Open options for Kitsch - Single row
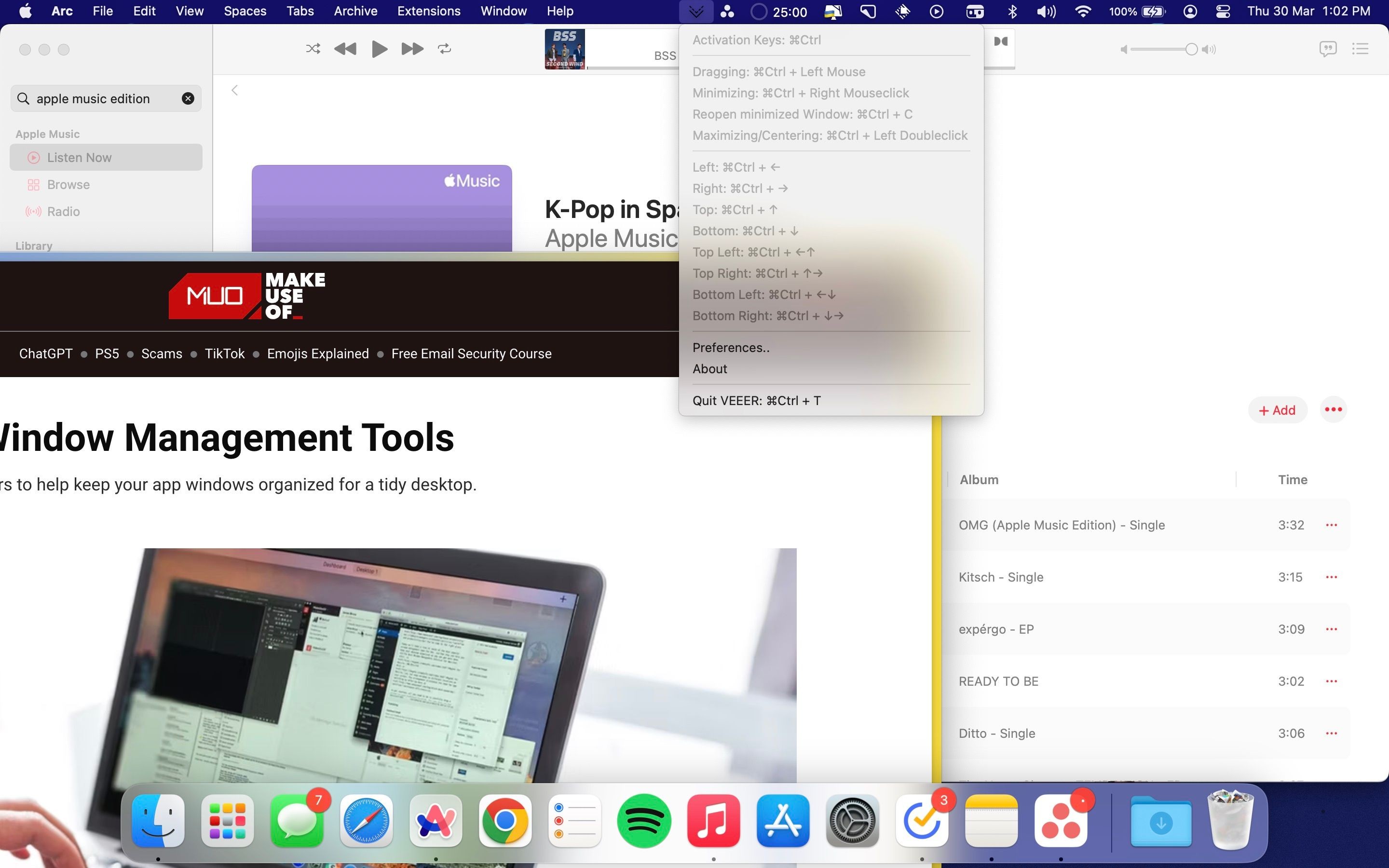This screenshot has width=1389, height=868. 1331,577
